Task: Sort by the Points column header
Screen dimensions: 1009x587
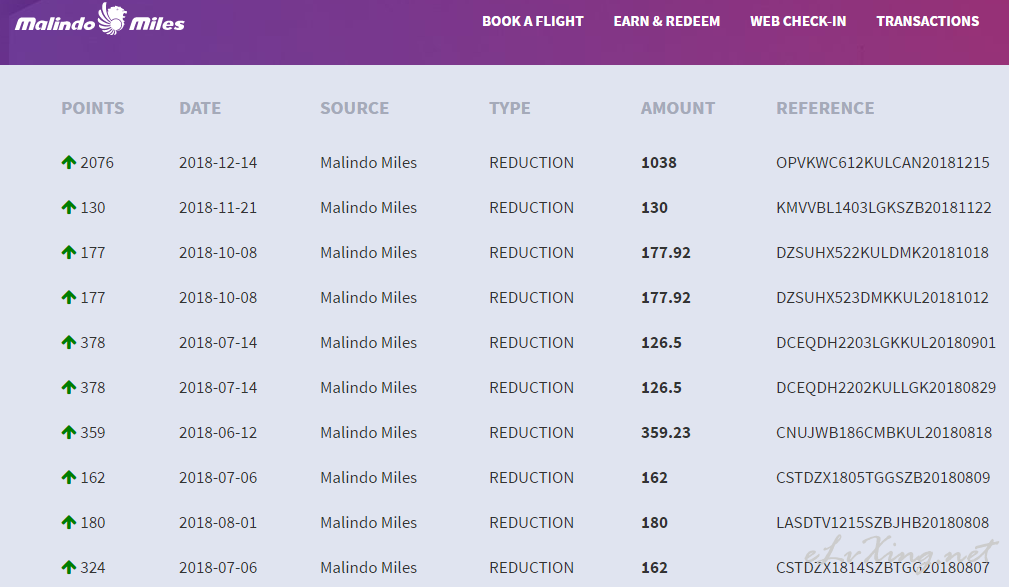Action: (x=92, y=108)
